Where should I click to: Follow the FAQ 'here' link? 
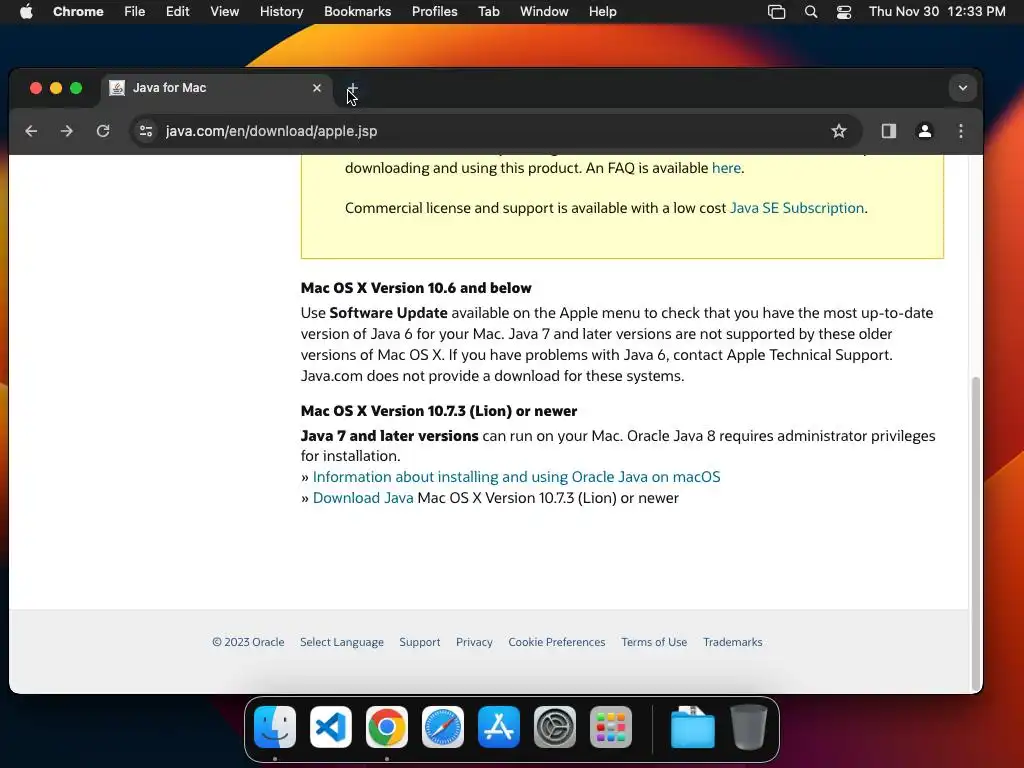pyautogui.click(x=726, y=168)
